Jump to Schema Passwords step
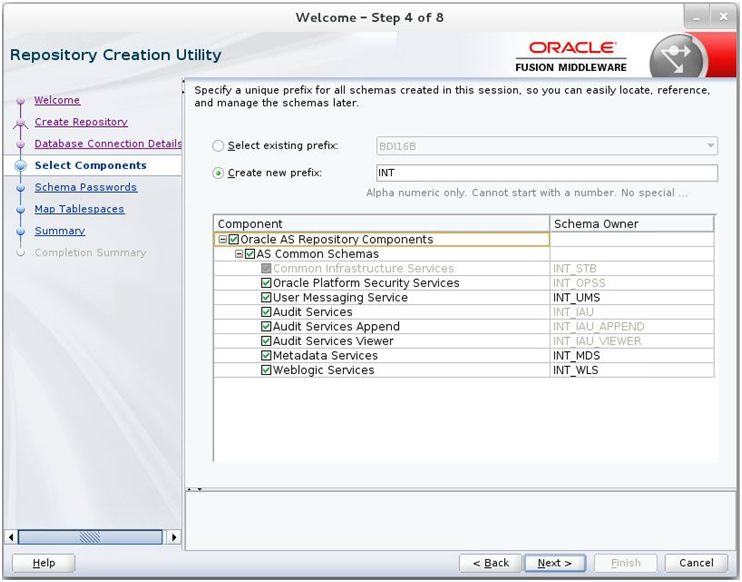This screenshot has width=742, height=582. (86, 187)
